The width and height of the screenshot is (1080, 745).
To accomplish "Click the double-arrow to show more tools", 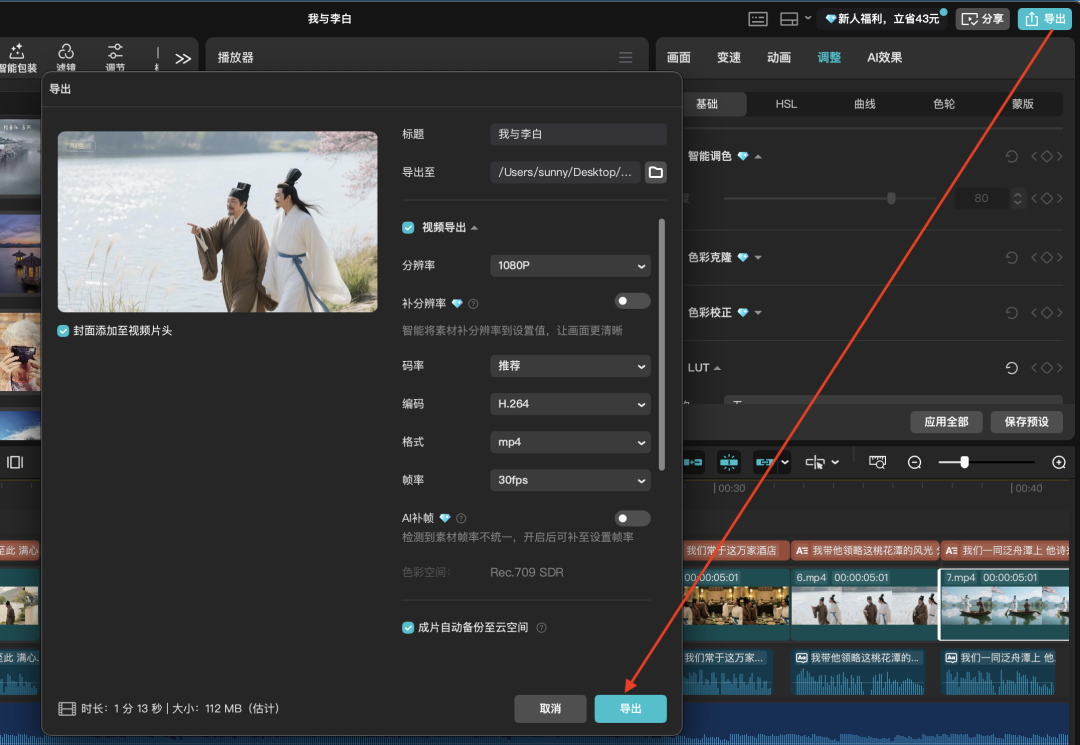I will pos(183,59).
